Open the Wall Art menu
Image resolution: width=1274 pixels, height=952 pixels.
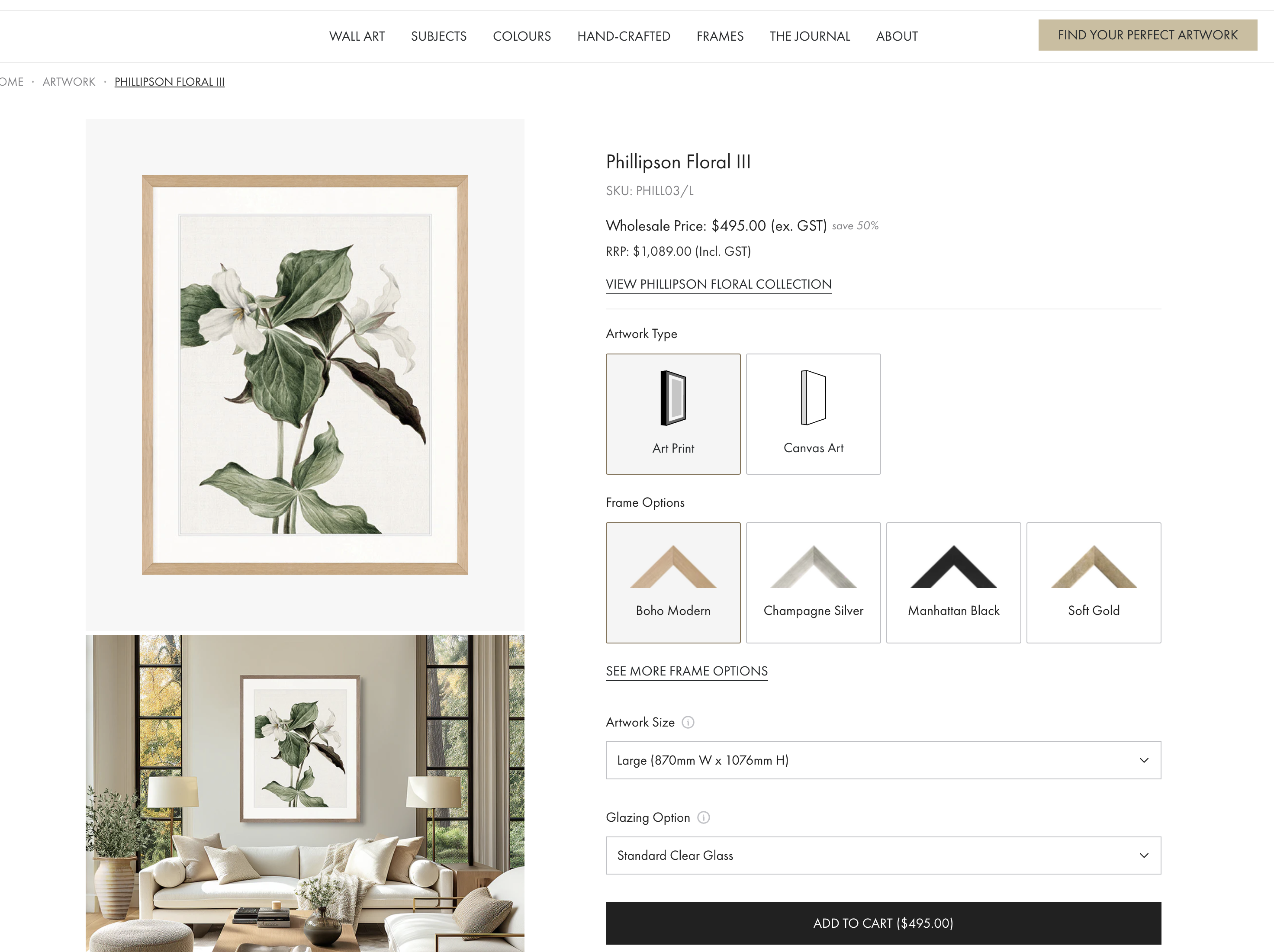(x=357, y=36)
